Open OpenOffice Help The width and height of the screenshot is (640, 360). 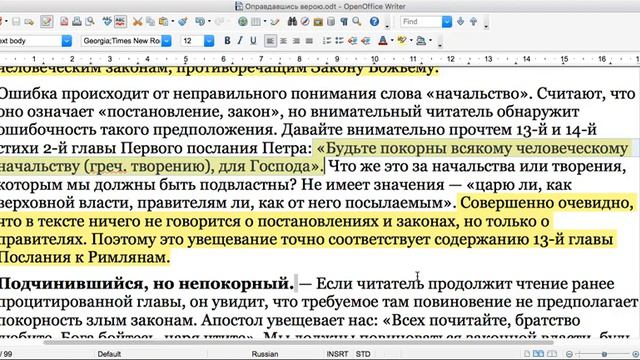point(374,22)
